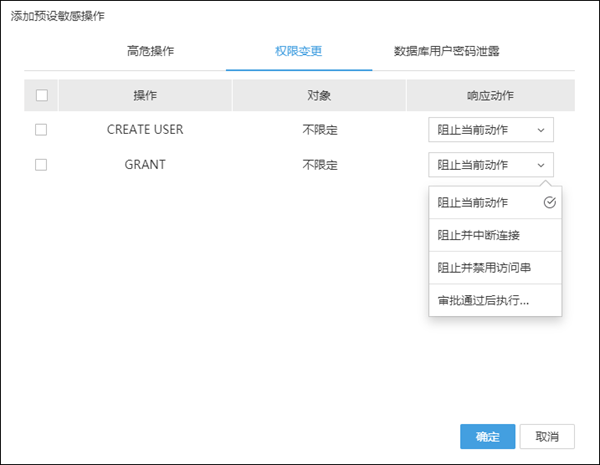The width and height of the screenshot is (600, 465).
Task: Click the 响应动作 column header
Action: click(x=490, y=96)
